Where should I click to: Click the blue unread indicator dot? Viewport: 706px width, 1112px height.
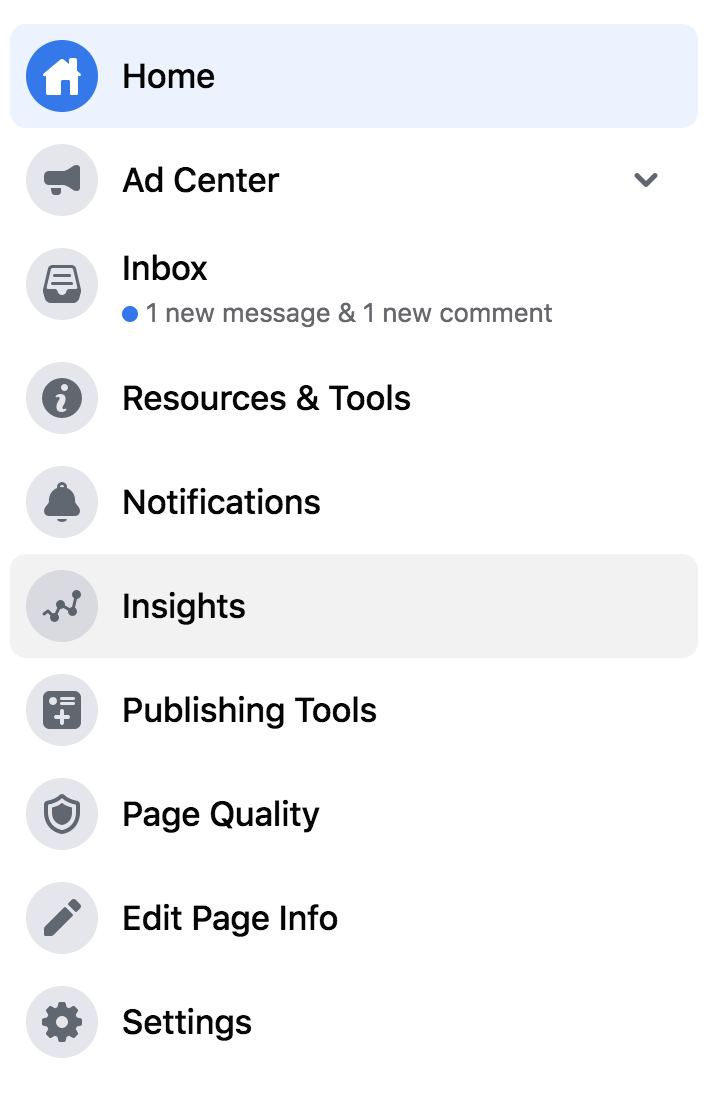click(131, 313)
